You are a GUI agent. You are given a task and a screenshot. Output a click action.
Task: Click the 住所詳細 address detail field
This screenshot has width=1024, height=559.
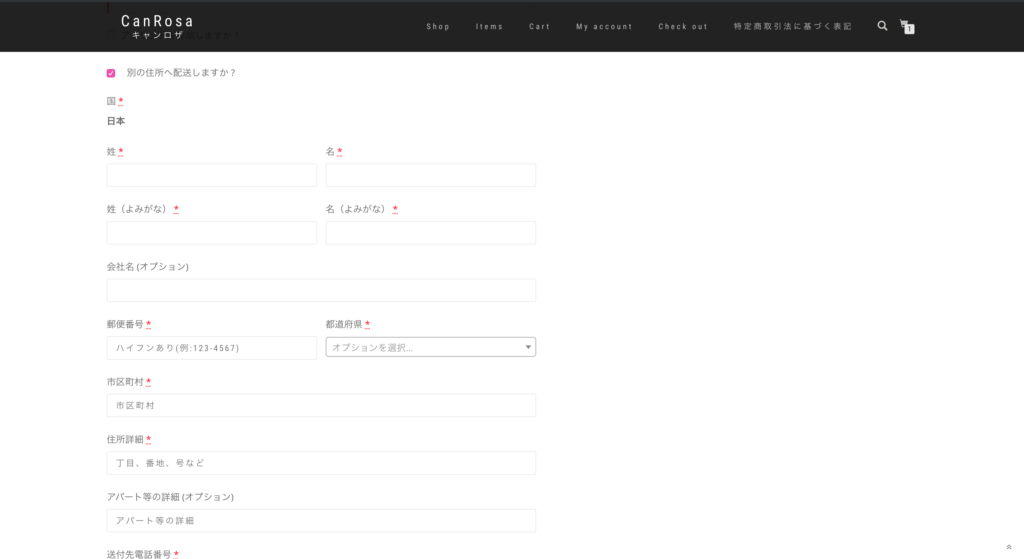pyautogui.click(x=321, y=463)
